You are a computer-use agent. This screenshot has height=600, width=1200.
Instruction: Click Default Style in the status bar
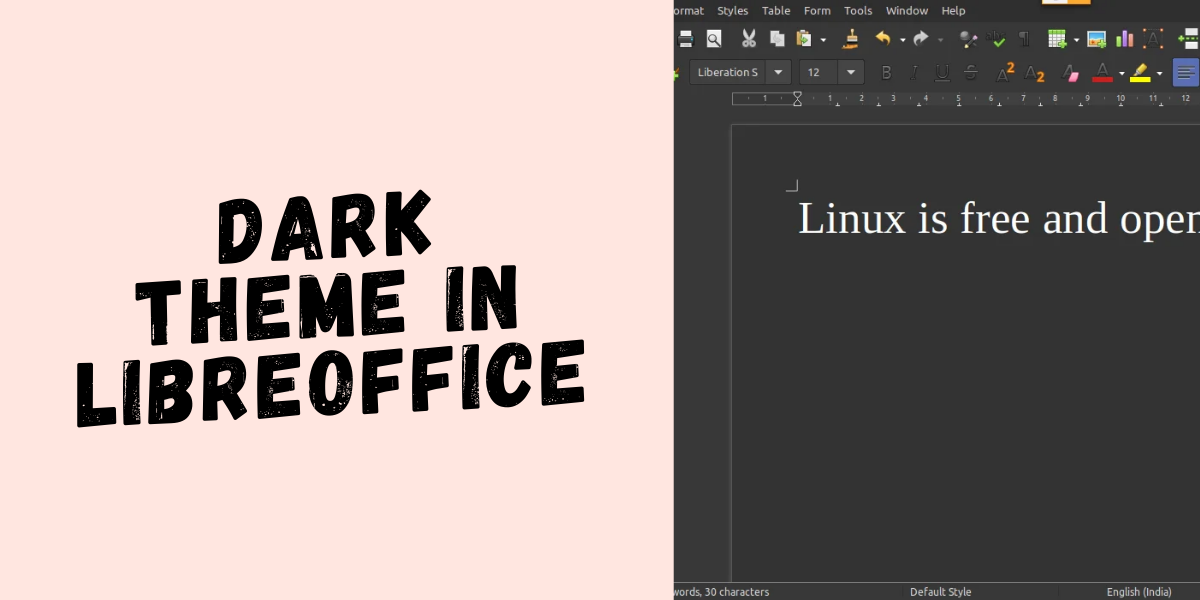tap(940, 591)
